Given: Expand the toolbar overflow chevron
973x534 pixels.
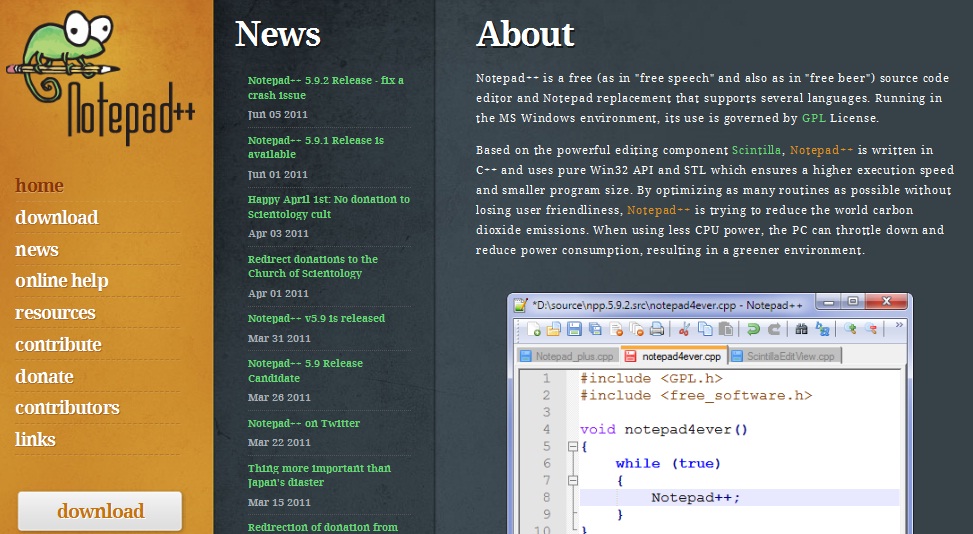Looking at the screenshot, I should (x=899, y=325).
